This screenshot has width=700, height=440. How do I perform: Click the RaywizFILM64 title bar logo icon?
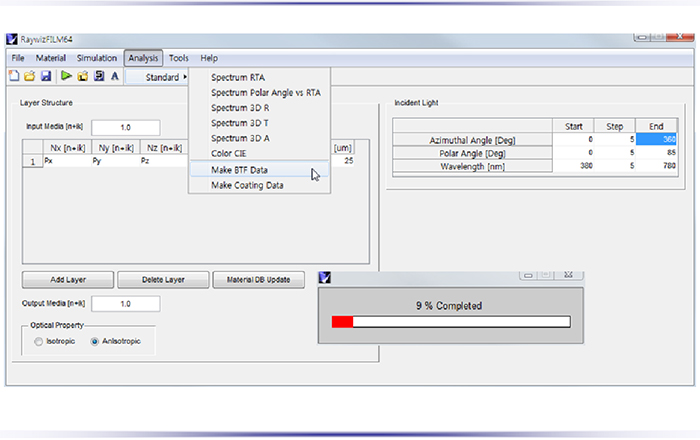click(13, 39)
